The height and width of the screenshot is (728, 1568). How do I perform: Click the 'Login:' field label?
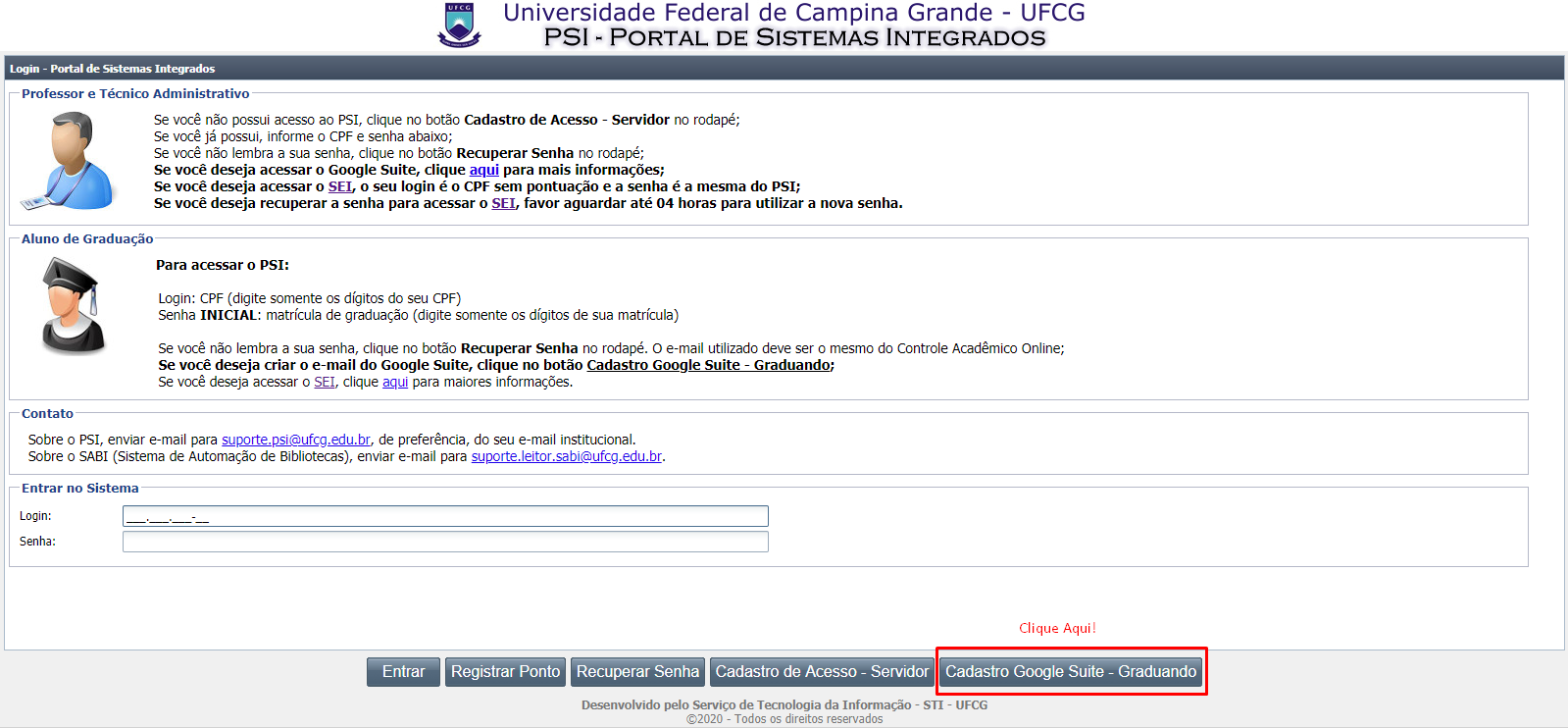pyautogui.click(x=35, y=516)
